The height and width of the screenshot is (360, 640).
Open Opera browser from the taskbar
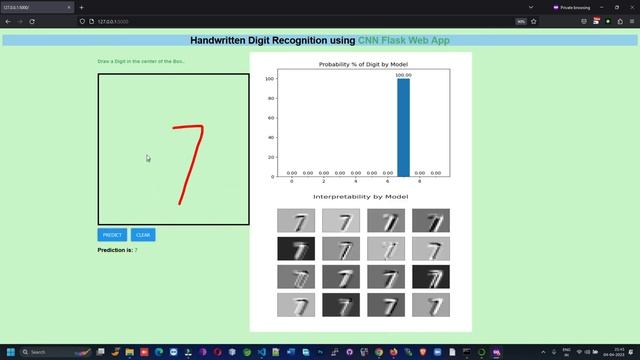tap(217, 352)
